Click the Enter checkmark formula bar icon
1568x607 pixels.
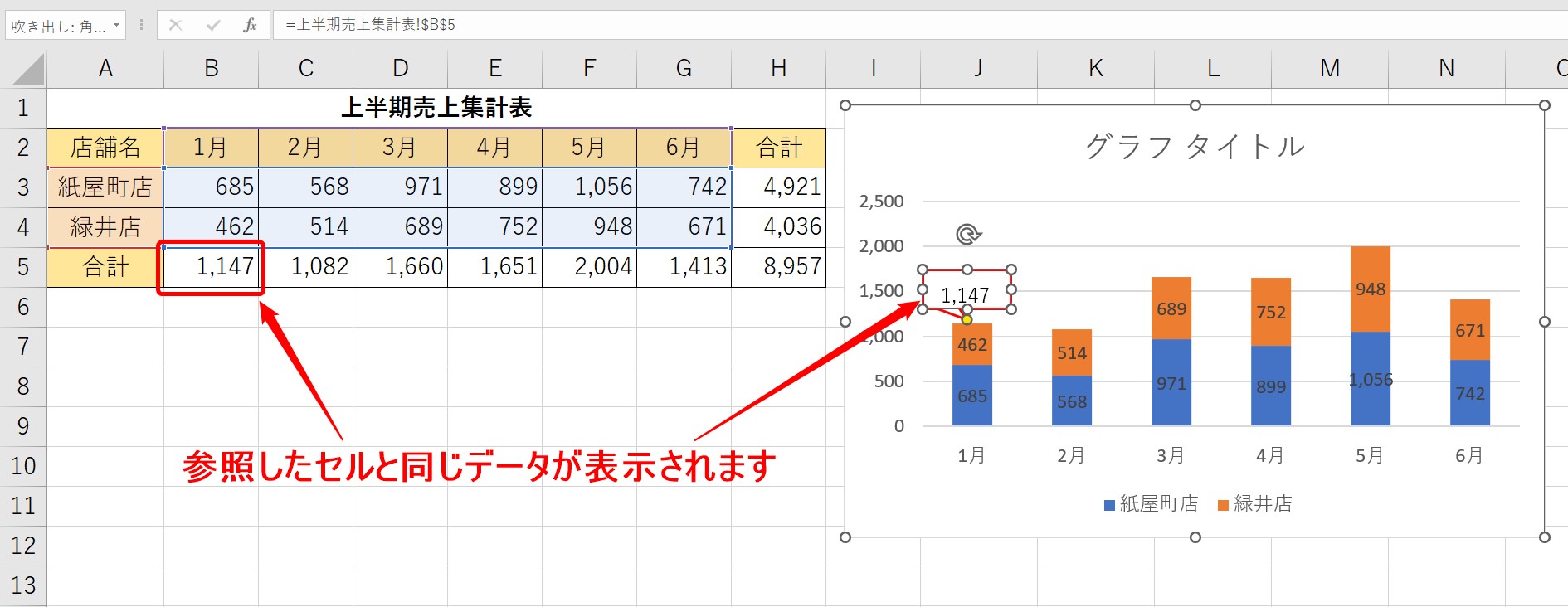tap(213, 25)
